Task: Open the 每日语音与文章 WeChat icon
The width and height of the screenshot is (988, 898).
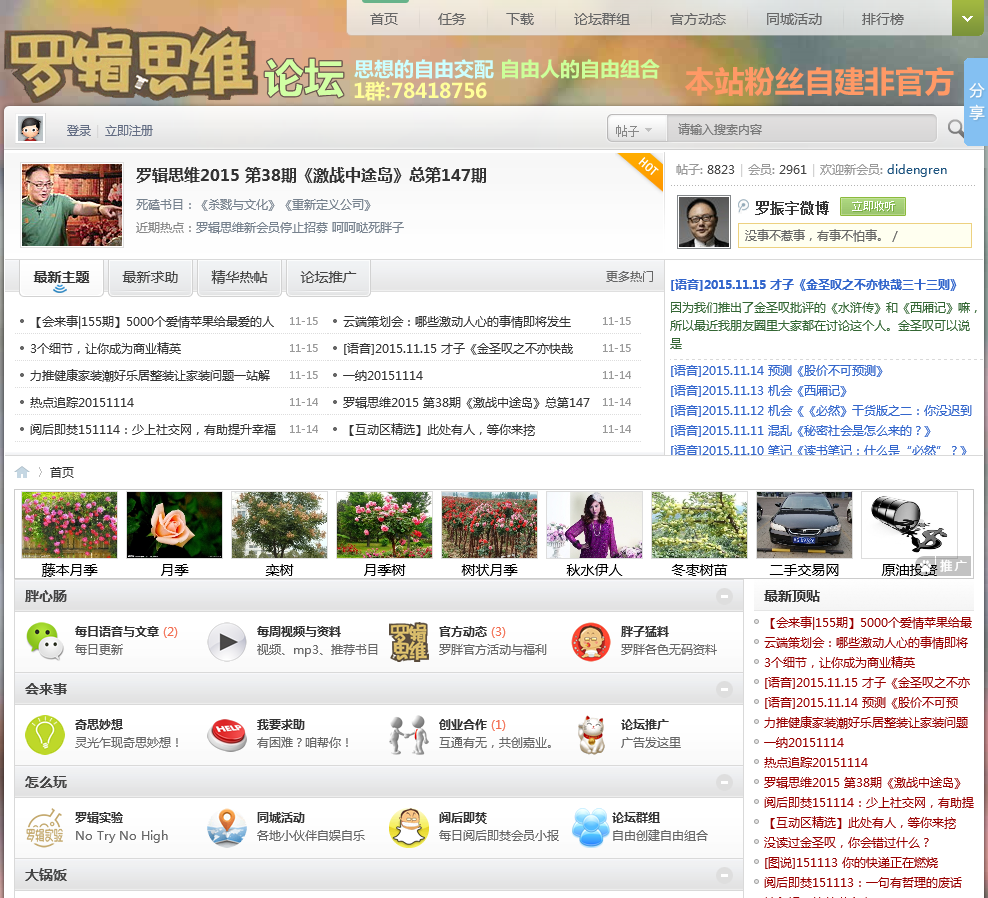Action: point(45,641)
